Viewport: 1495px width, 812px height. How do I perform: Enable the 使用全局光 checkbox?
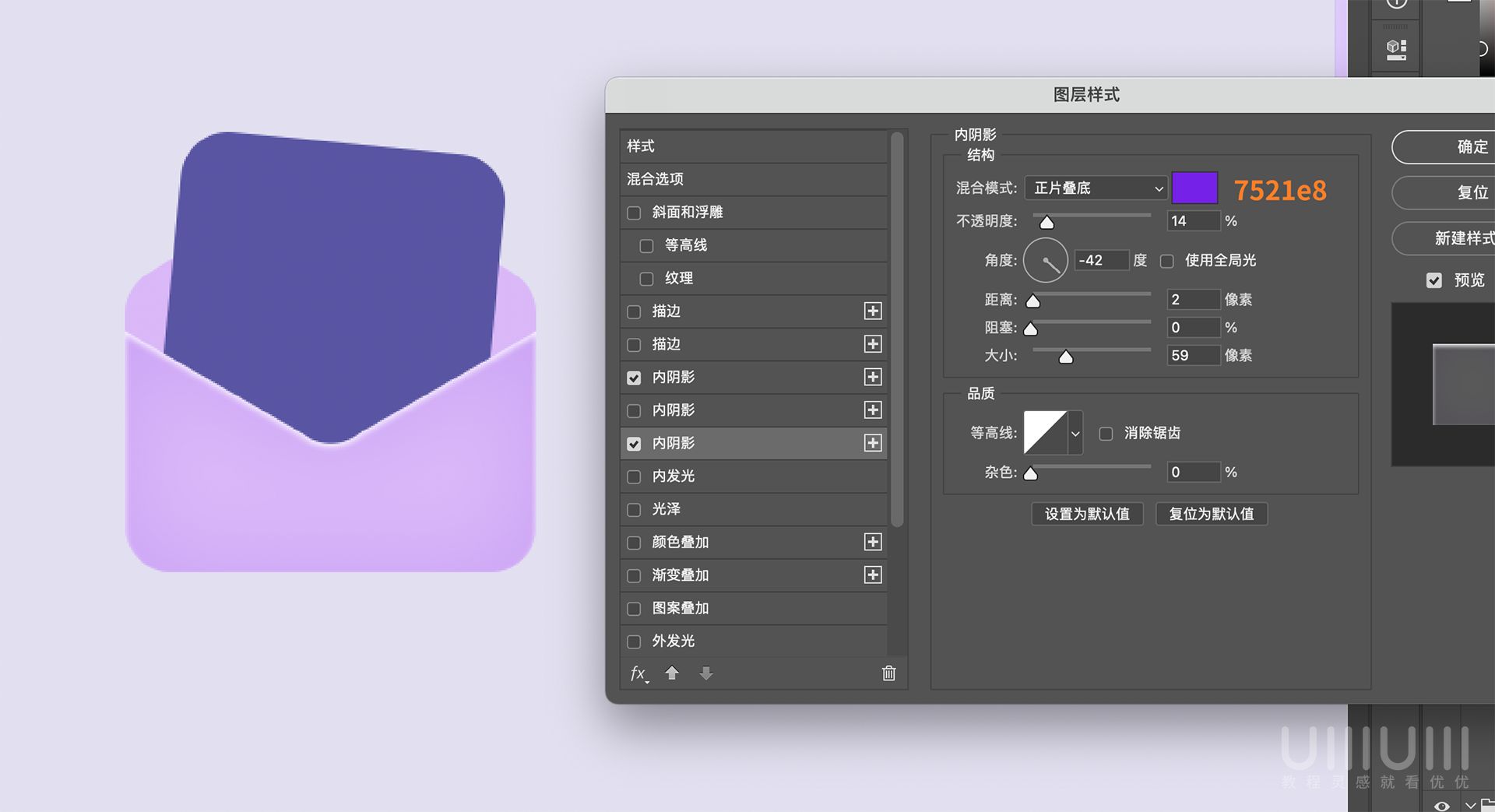point(1167,261)
